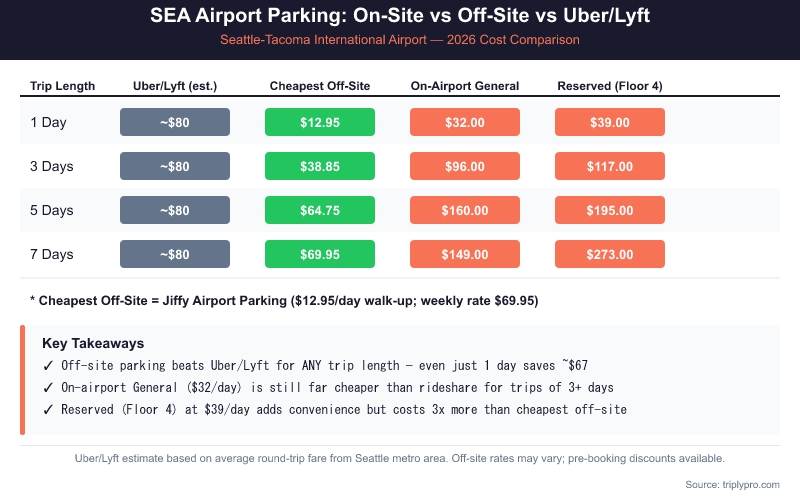This screenshot has width=800, height=500.
Task: Click the 7 Days row label
Action: point(52,254)
